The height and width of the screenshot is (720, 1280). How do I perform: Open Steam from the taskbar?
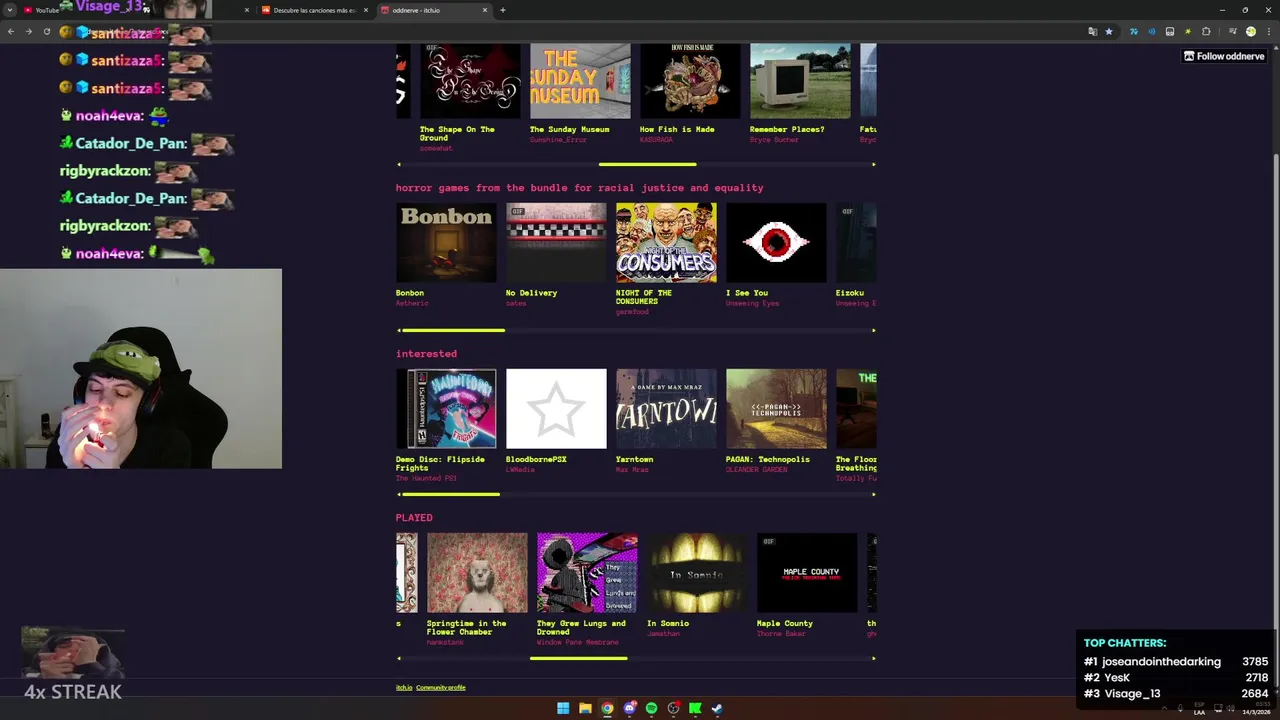(x=717, y=708)
